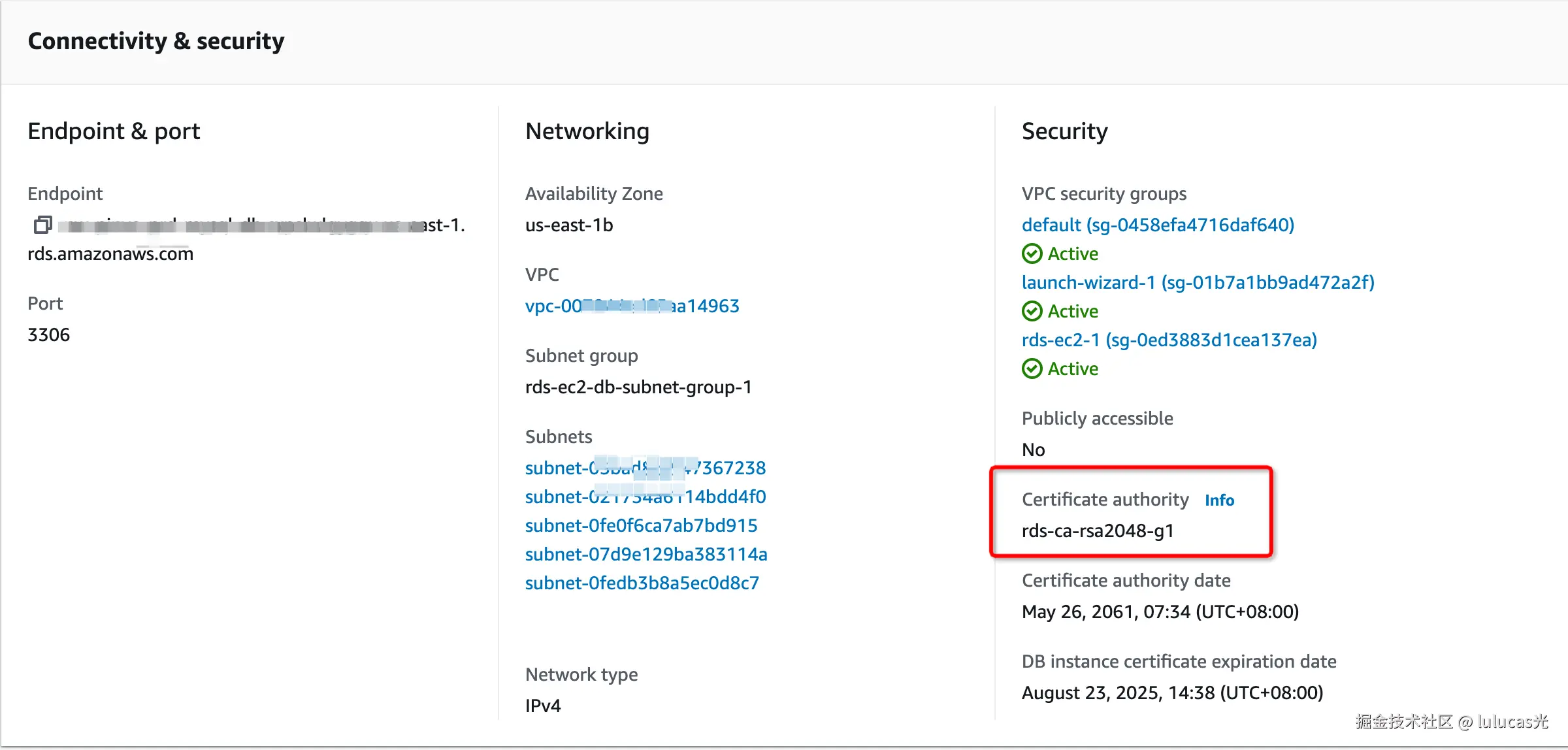This screenshot has width=1568, height=750.
Task: Click the rds-ec2-db-subnet-group-1 text
Action: pos(638,387)
